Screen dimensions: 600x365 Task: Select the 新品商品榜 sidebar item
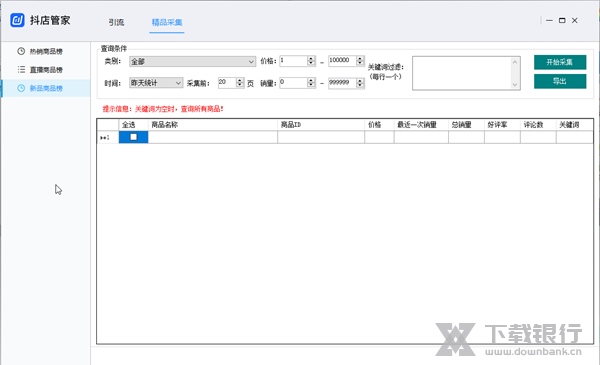46,88
